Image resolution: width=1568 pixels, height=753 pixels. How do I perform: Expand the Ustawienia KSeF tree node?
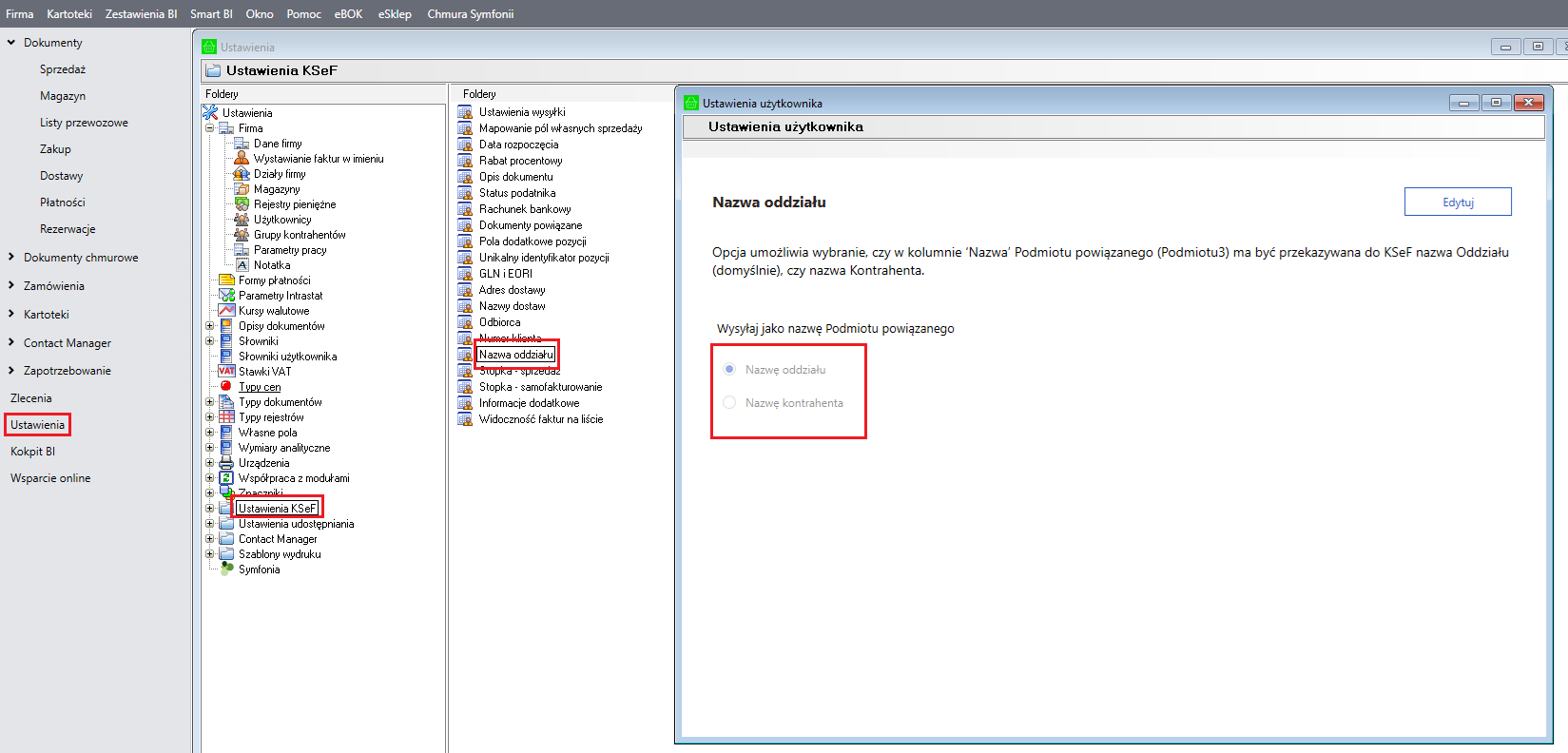click(210, 509)
